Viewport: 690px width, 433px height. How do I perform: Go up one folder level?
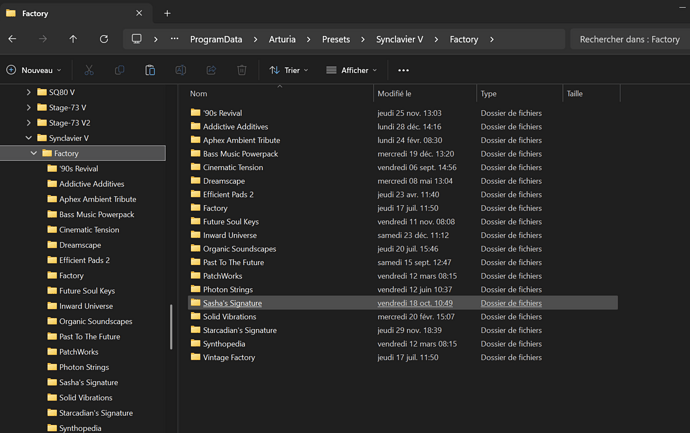click(x=73, y=39)
